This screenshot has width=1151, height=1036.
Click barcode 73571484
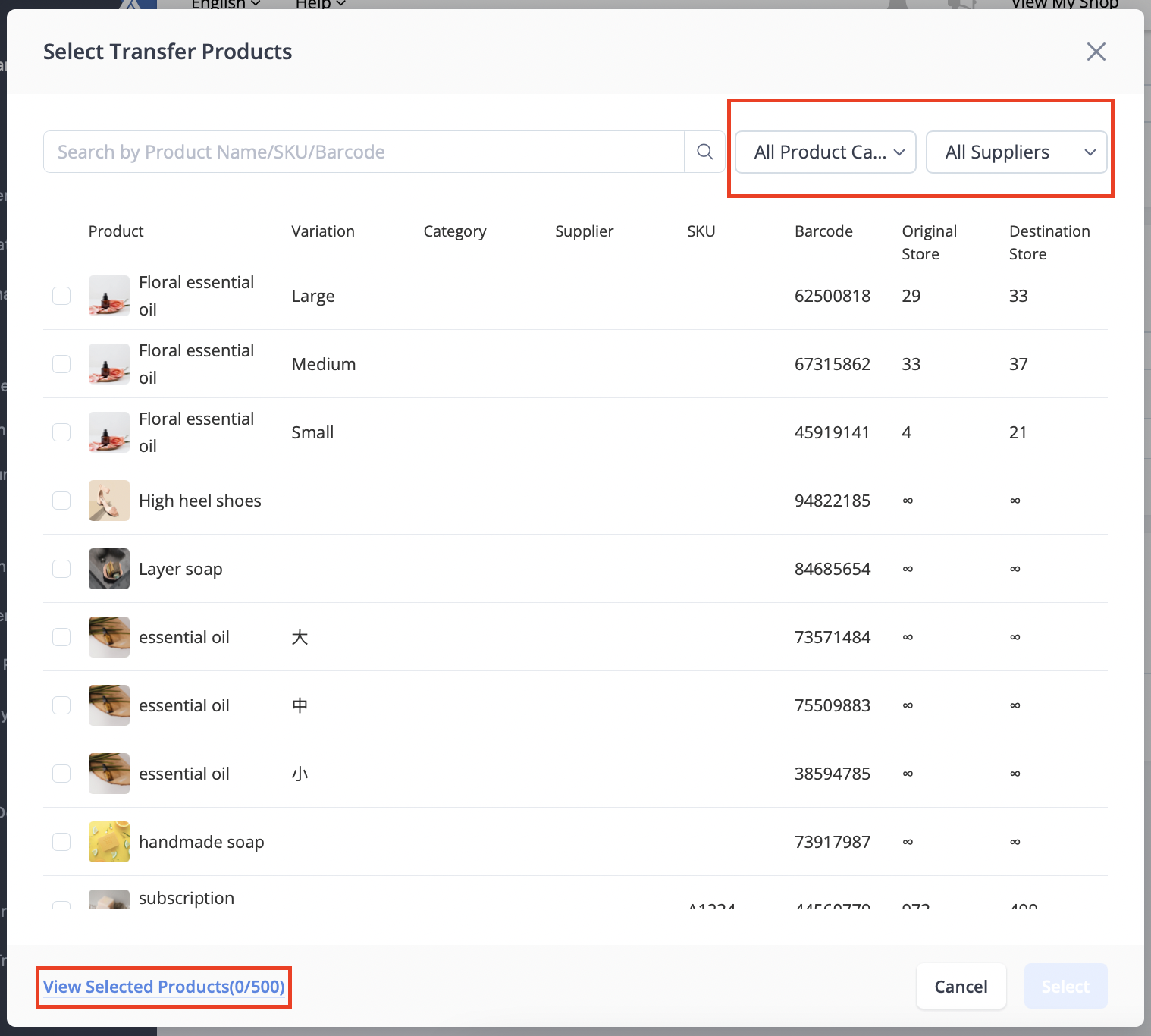(x=833, y=637)
